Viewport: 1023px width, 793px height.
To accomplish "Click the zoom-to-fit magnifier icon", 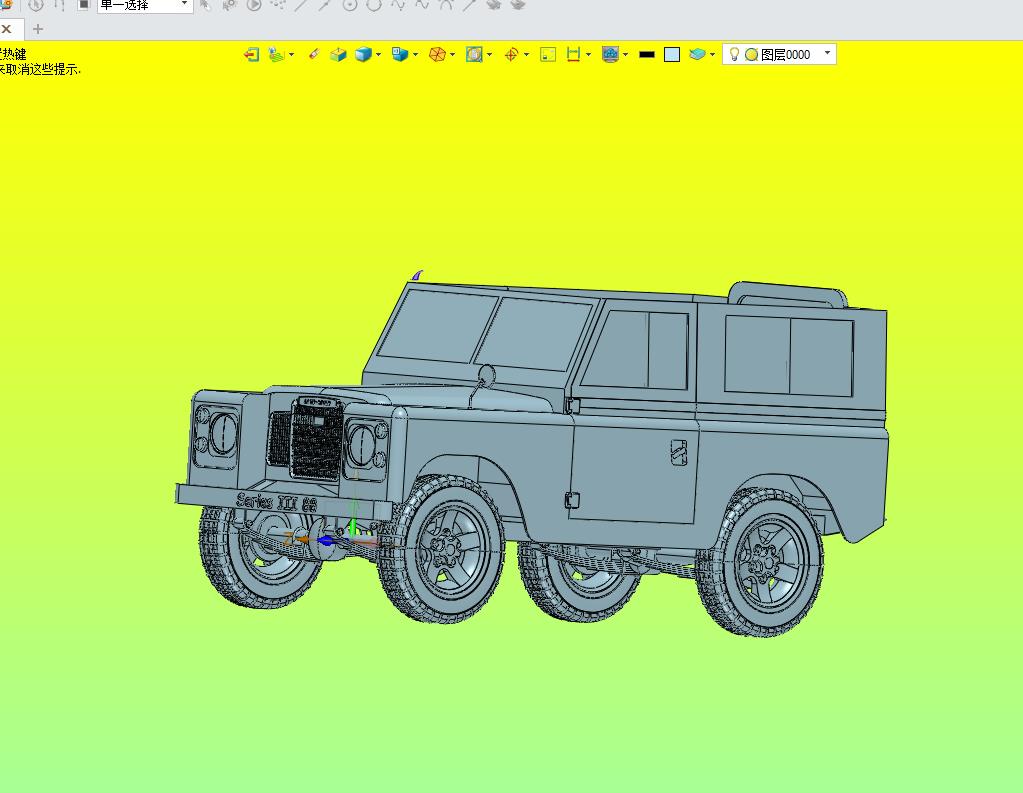I will [474, 55].
